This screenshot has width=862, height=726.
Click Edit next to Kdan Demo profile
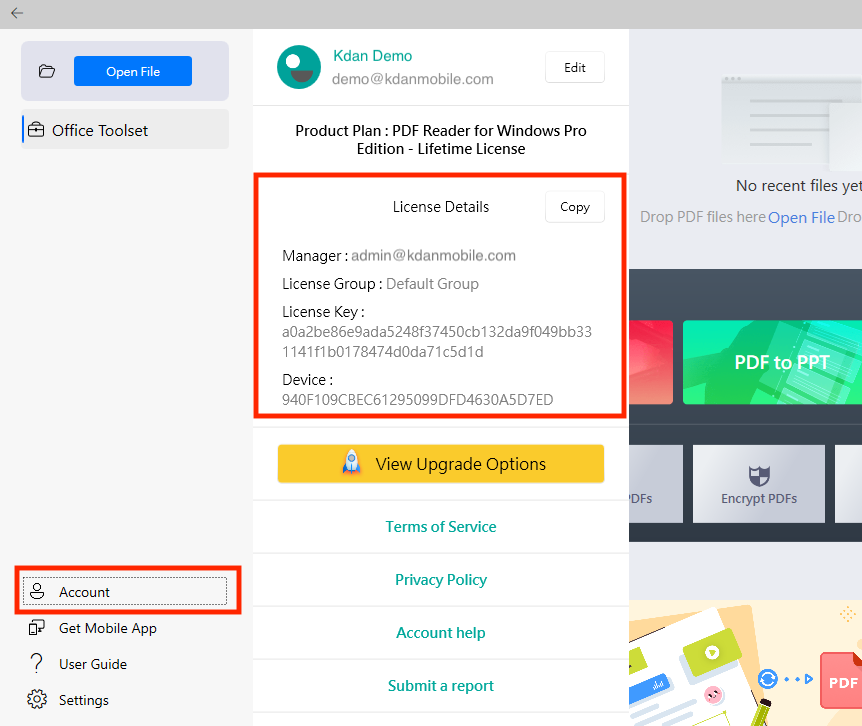coord(574,67)
